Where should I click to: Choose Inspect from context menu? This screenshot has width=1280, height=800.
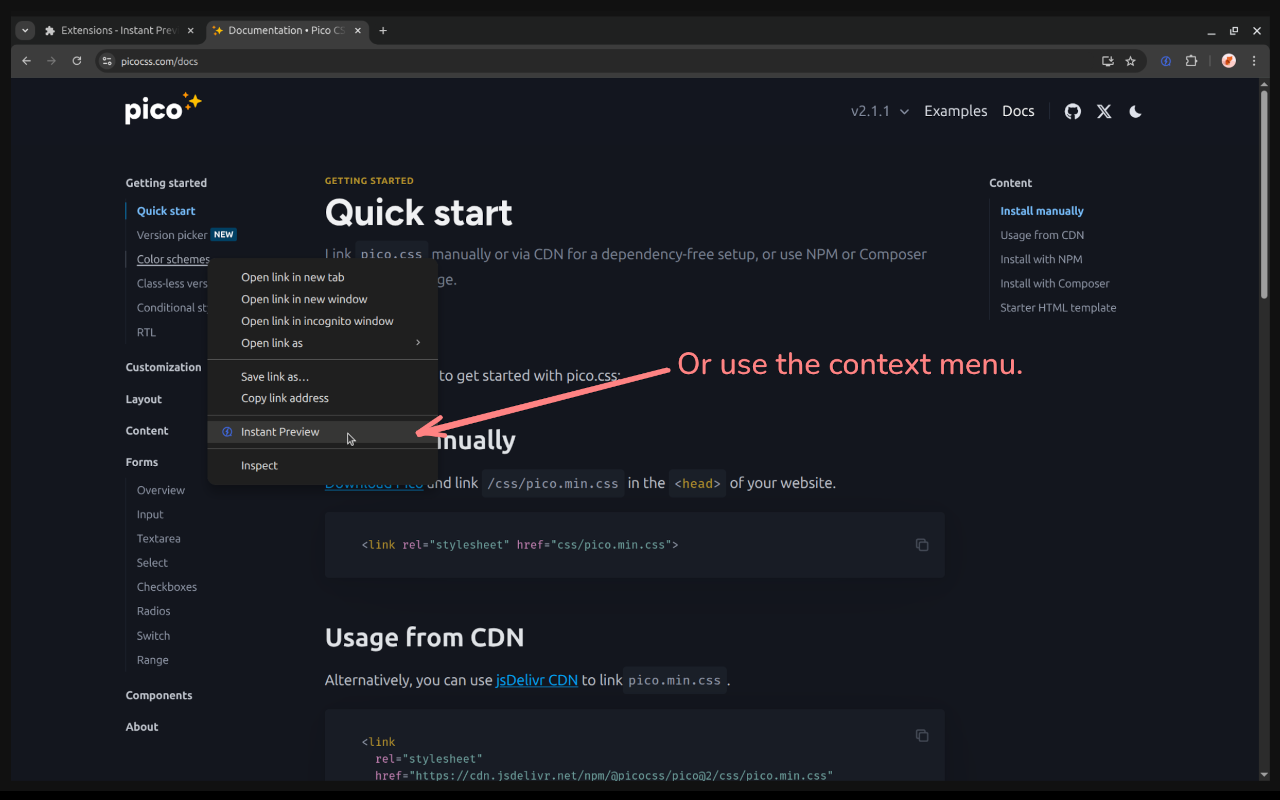[322, 465]
